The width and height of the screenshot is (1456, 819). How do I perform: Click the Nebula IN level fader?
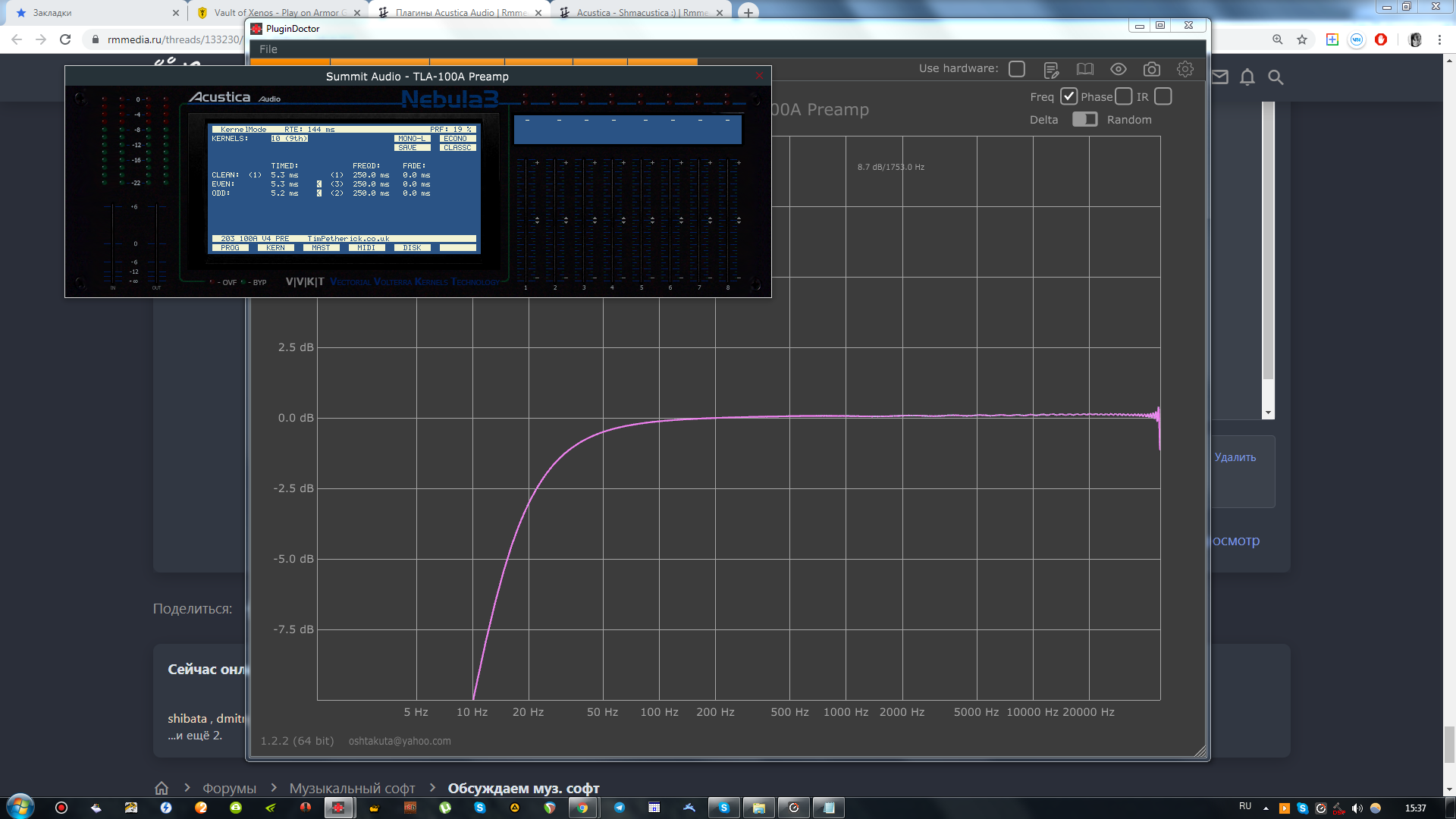(112, 244)
